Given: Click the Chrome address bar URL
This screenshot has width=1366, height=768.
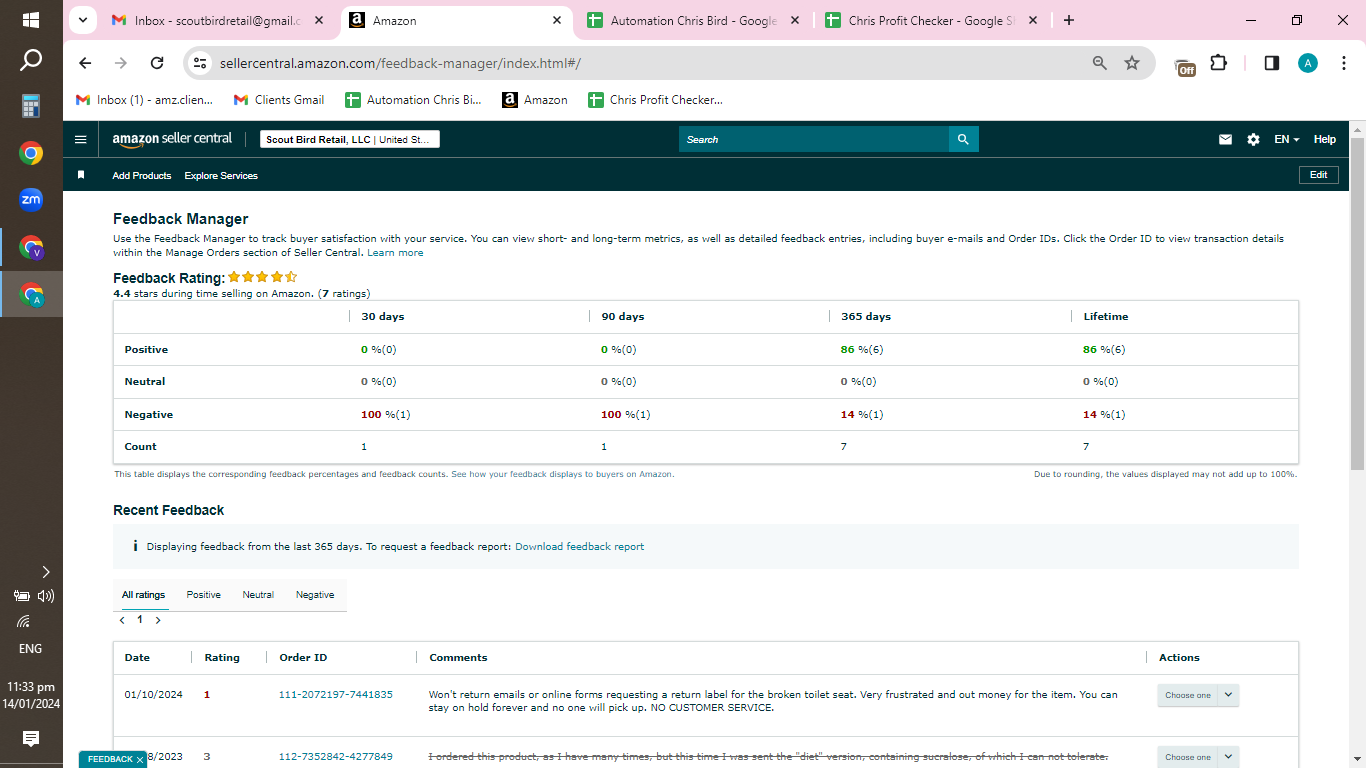Looking at the screenshot, I should (400, 63).
